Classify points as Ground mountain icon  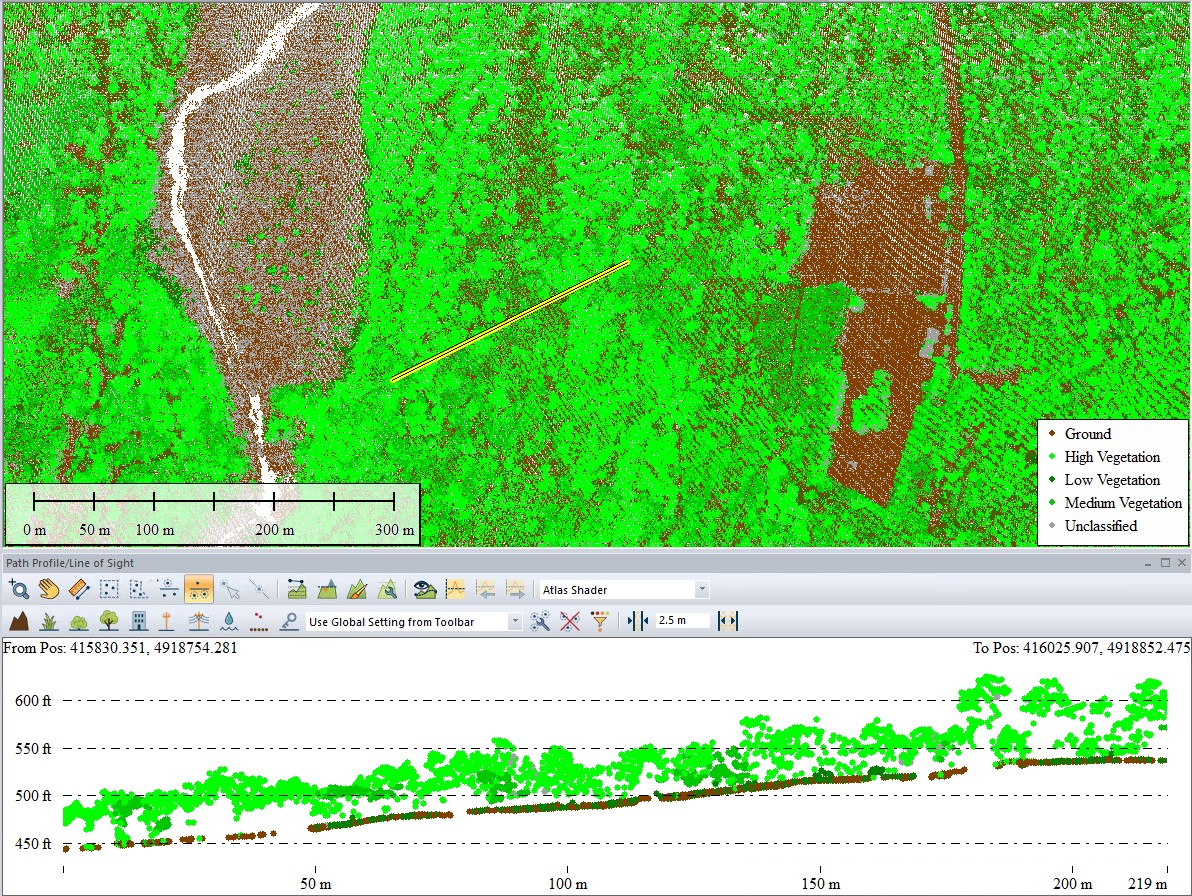[19, 621]
